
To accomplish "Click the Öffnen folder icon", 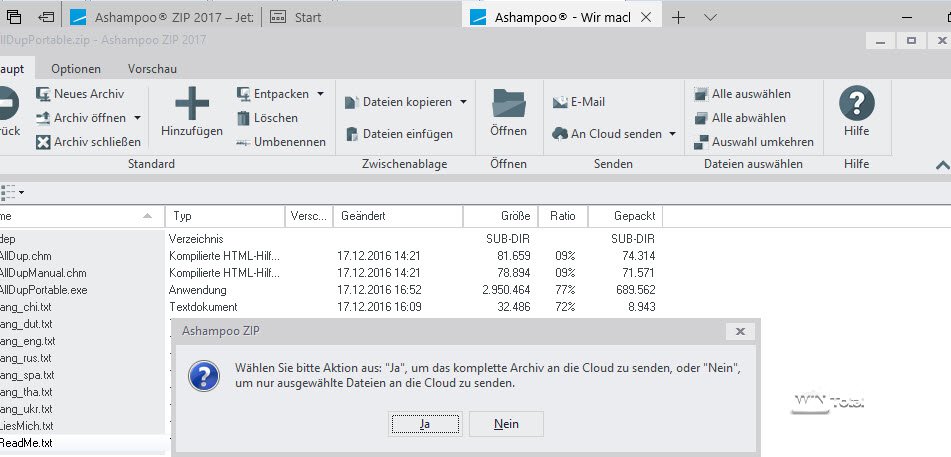I will (508, 103).
